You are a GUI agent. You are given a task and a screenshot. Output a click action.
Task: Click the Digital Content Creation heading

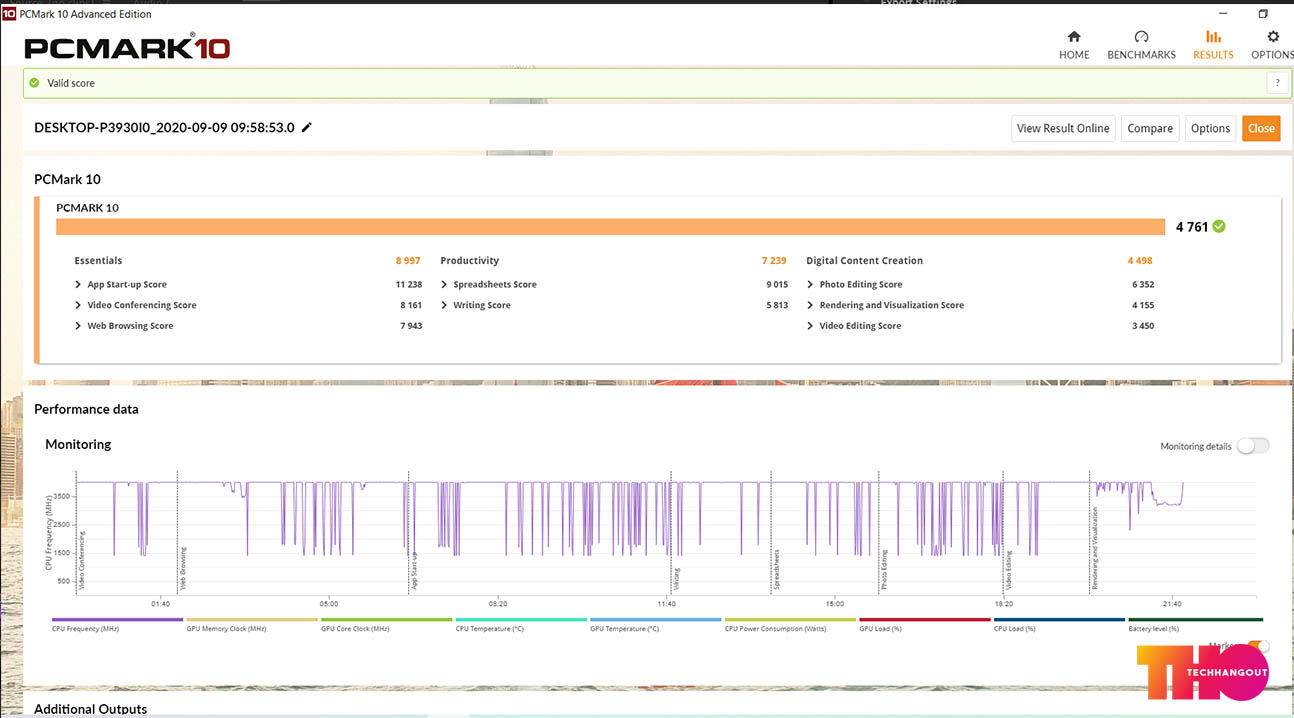tap(865, 261)
